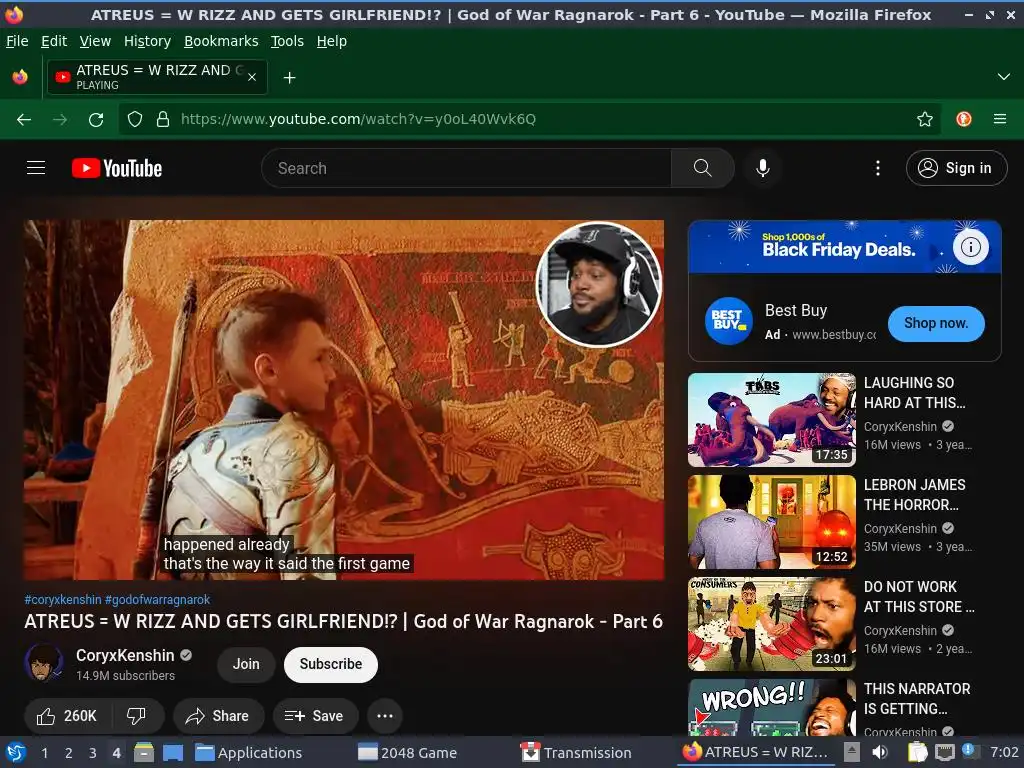The width and height of the screenshot is (1024, 768).
Task: Join the CoryxKenshin channel membership
Action: (246, 664)
